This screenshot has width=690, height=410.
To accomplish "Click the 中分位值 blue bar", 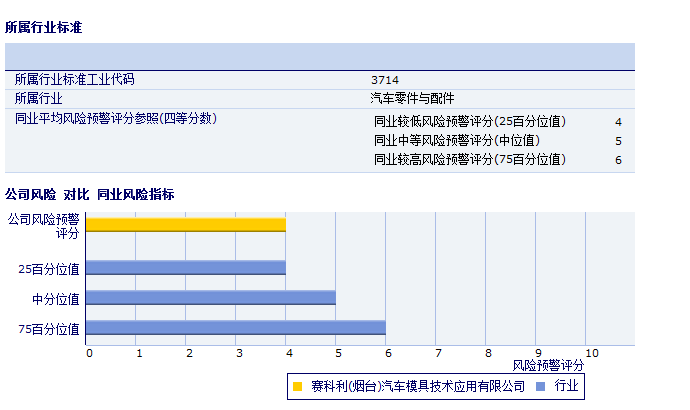I will point(211,297).
